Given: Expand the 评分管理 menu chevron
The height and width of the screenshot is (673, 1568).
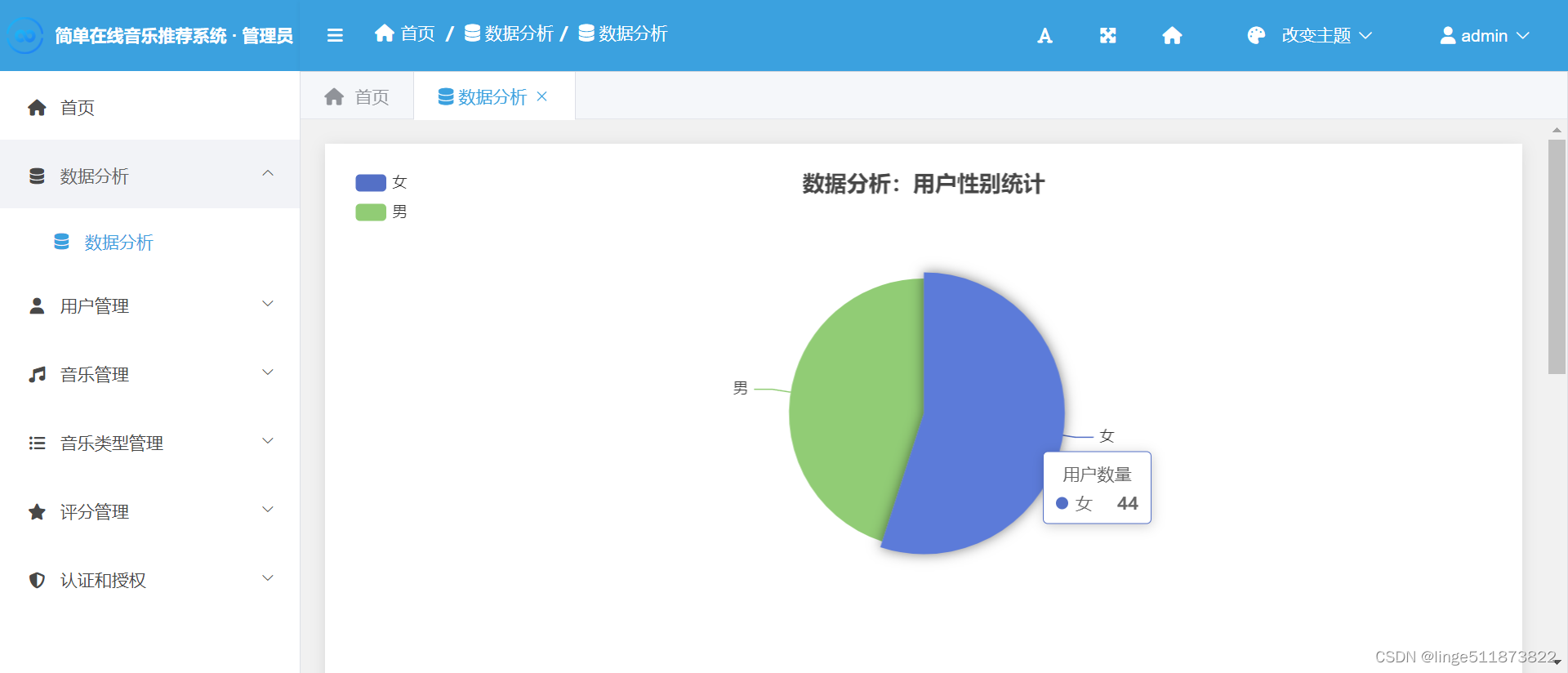Looking at the screenshot, I should [268, 510].
